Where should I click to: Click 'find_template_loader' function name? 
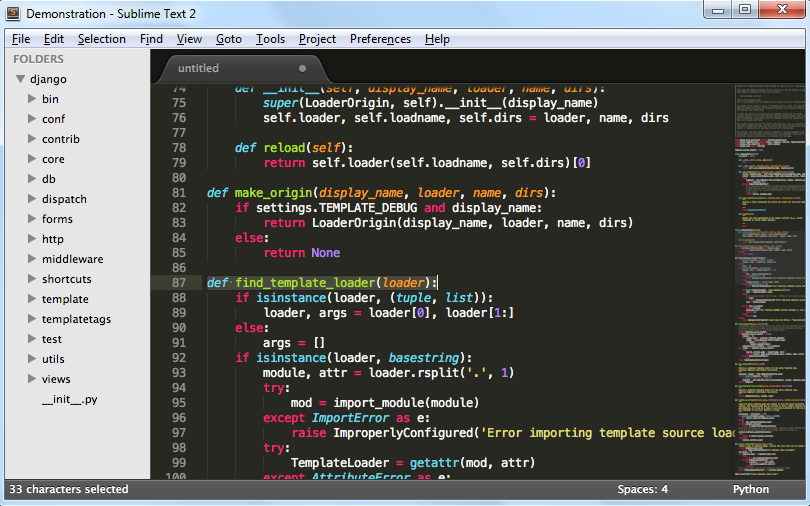(x=305, y=283)
